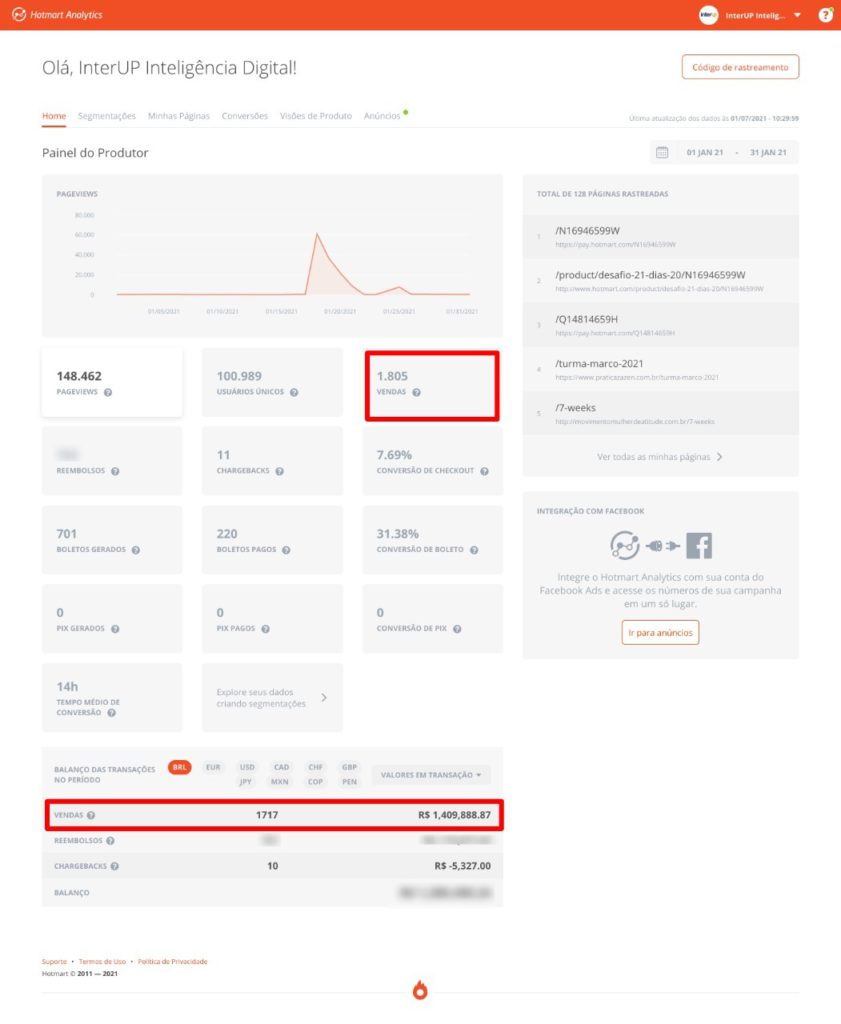Click the help icon on the Reembolsos metric card
The image size is (841, 1024).
(115, 472)
